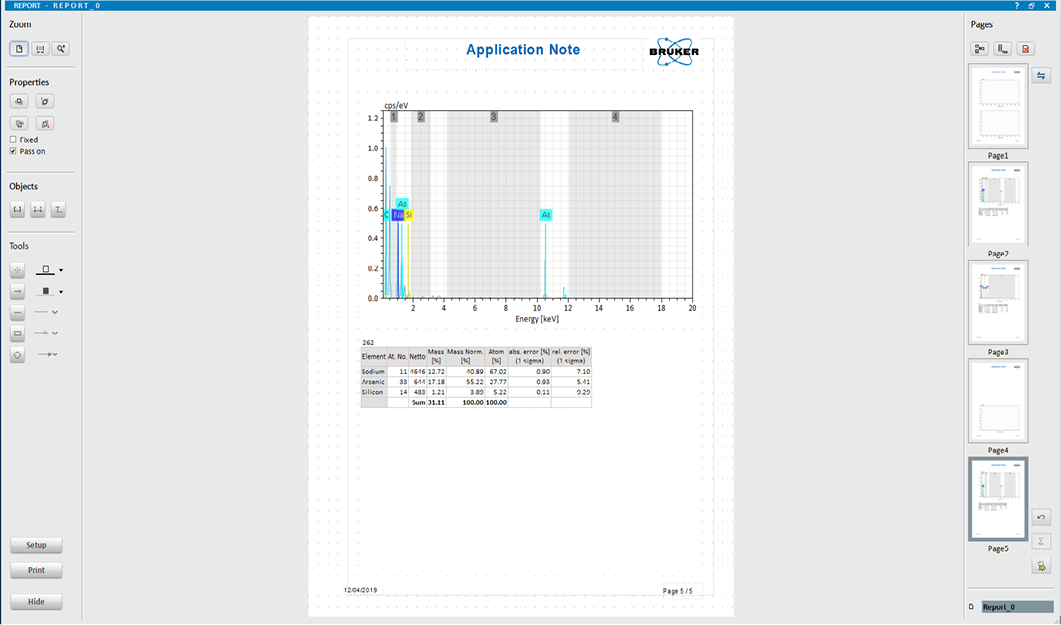Click the 262 label above the table

368,342
